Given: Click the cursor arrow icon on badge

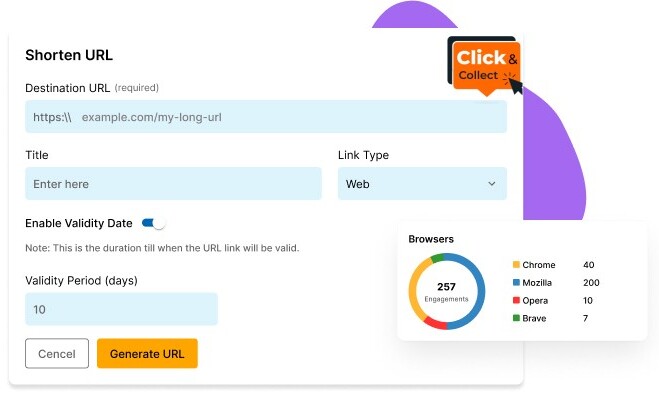Looking at the screenshot, I should pyautogui.click(x=516, y=85).
